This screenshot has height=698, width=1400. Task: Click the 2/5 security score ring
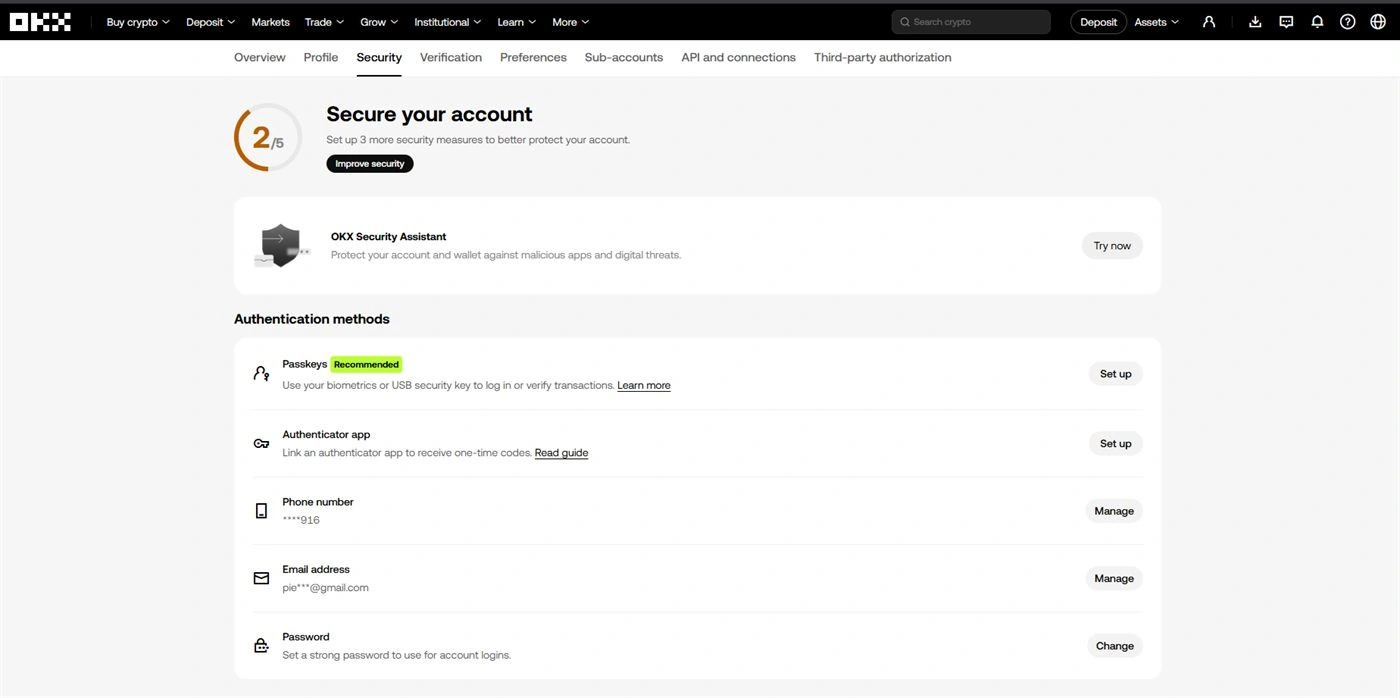tap(267, 137)
